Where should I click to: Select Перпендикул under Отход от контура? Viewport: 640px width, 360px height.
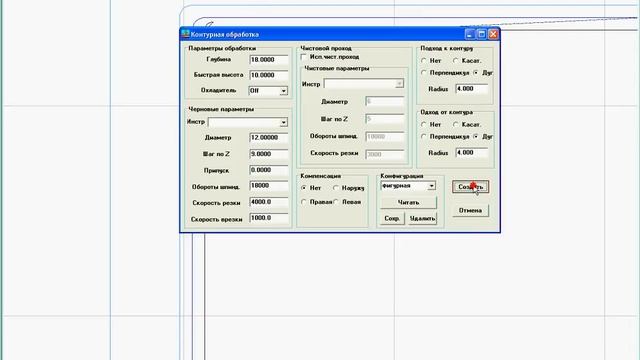click(x=424, y=137)
